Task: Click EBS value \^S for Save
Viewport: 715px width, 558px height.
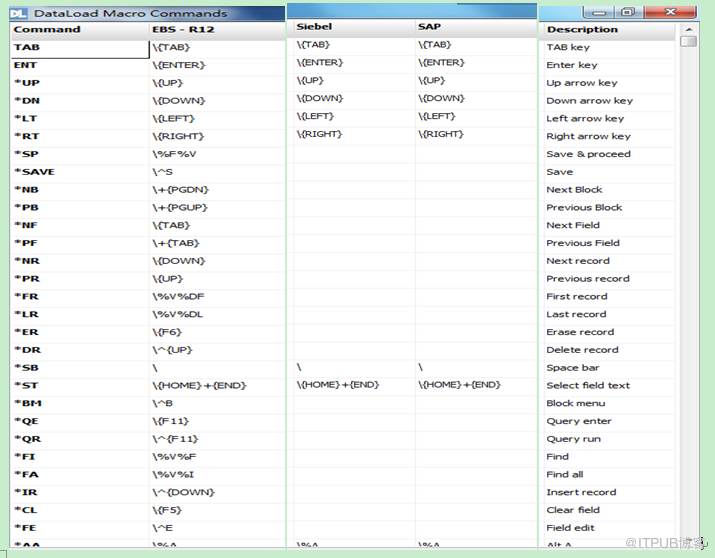Action: click(x=163, y=172)
